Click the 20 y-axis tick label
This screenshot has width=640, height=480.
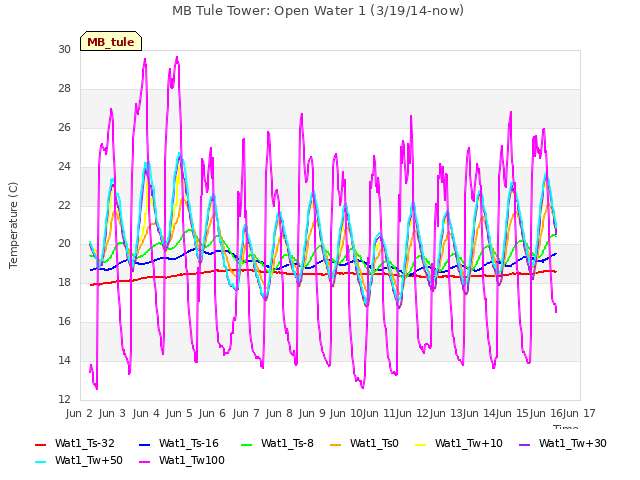[x=64, y=244]
